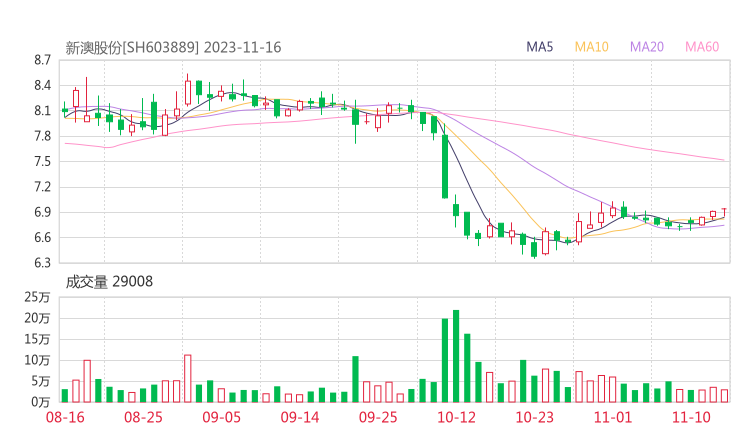The width and height of the screenshot is (740, 440).
Task: Click the 09-25 date axis label
Action: (x=378, y=417)
